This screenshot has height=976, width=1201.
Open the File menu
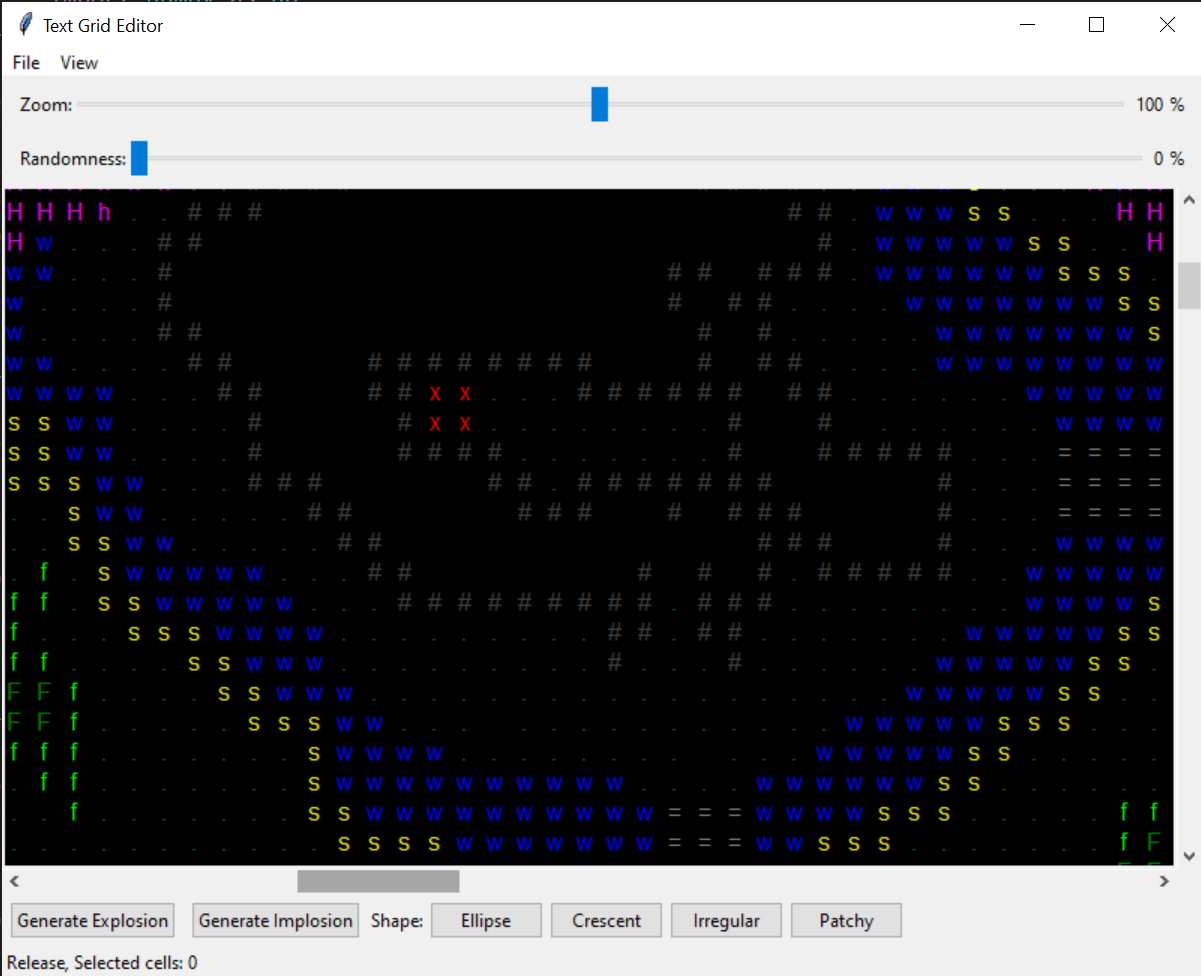tap(26, 62)
